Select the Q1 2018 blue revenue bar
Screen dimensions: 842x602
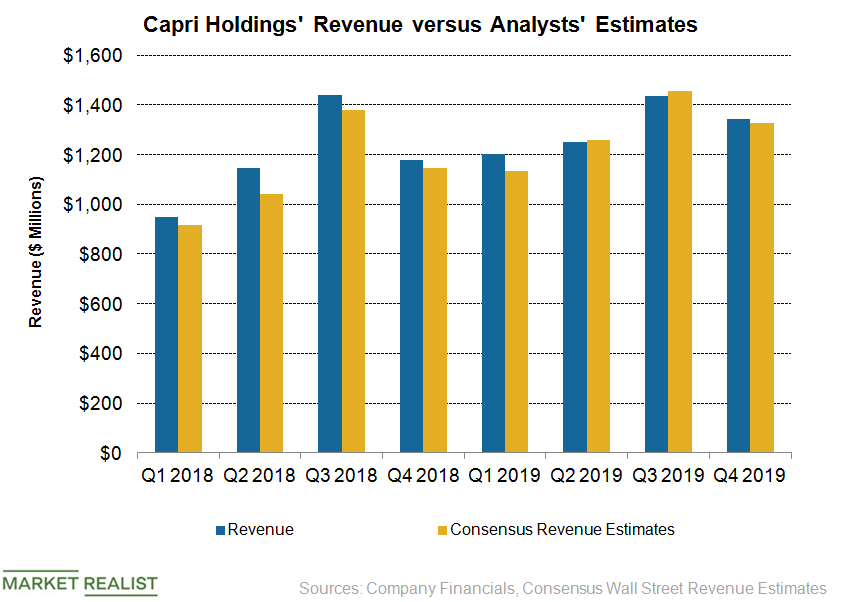[x=166, y=335]
